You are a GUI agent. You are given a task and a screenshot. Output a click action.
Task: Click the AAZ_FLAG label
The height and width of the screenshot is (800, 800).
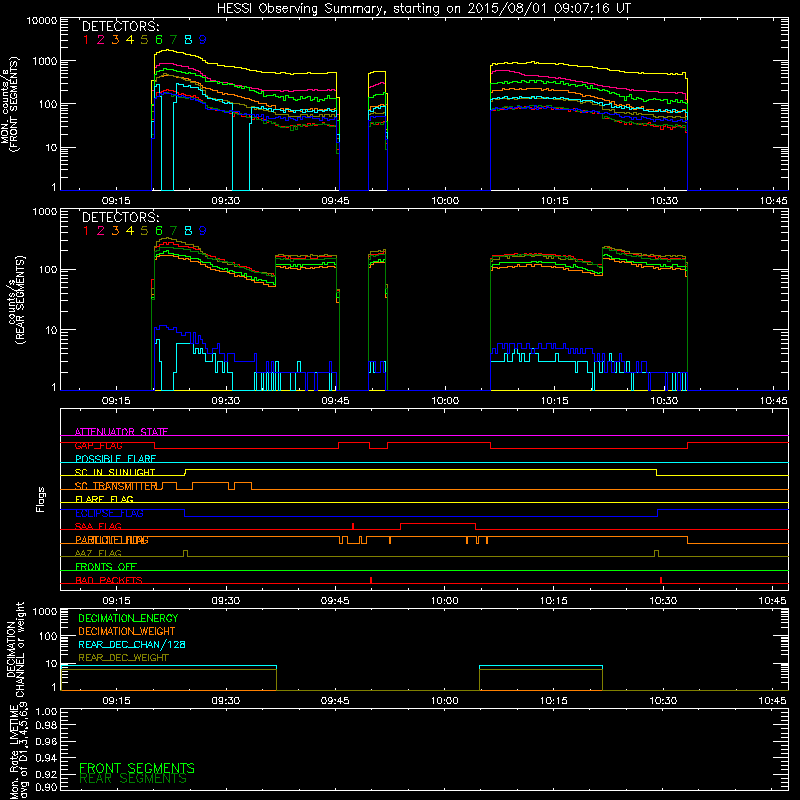click(x=98, y=553)
